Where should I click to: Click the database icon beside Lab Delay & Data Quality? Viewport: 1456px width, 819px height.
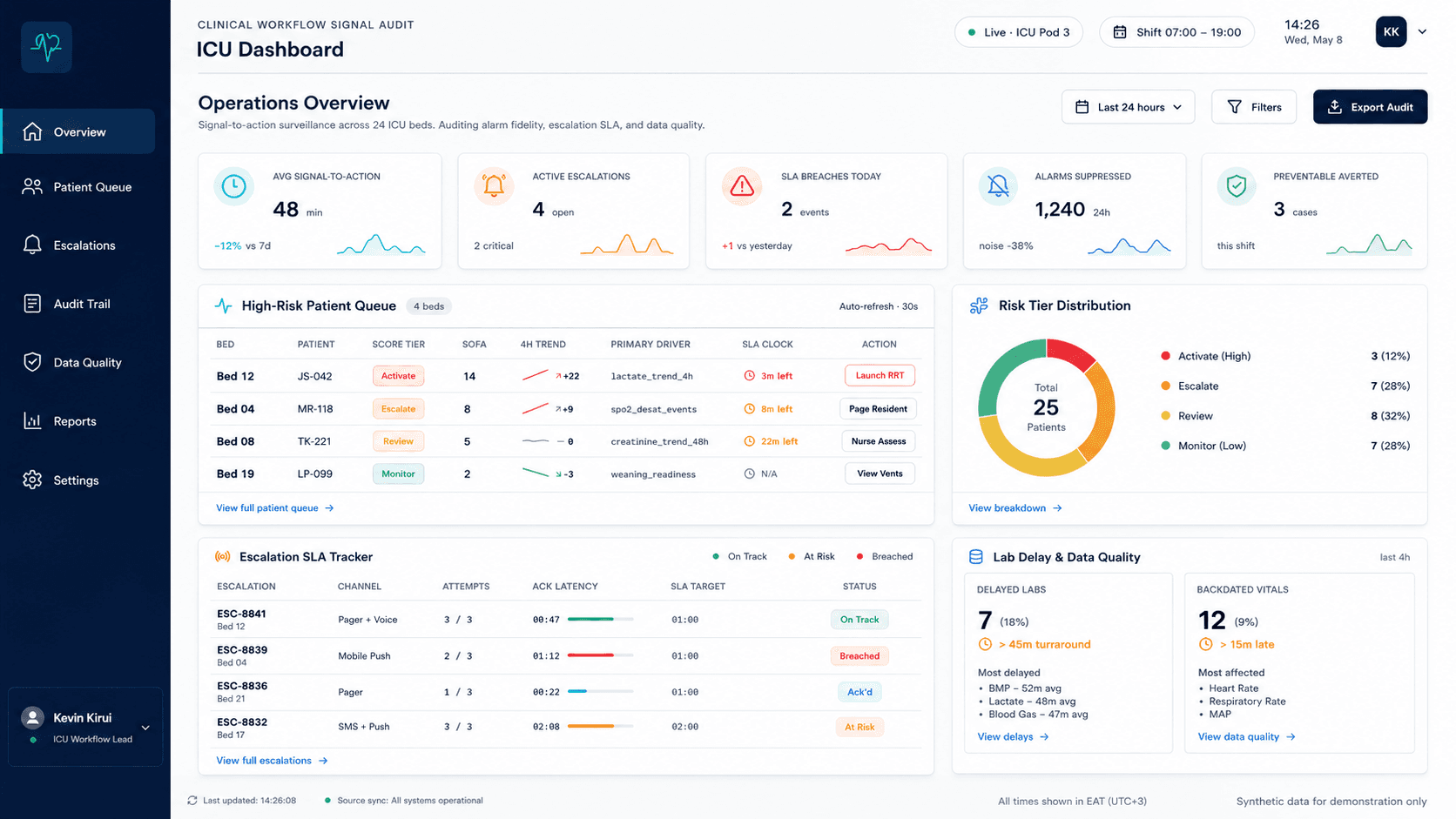[x=976, y=557]
